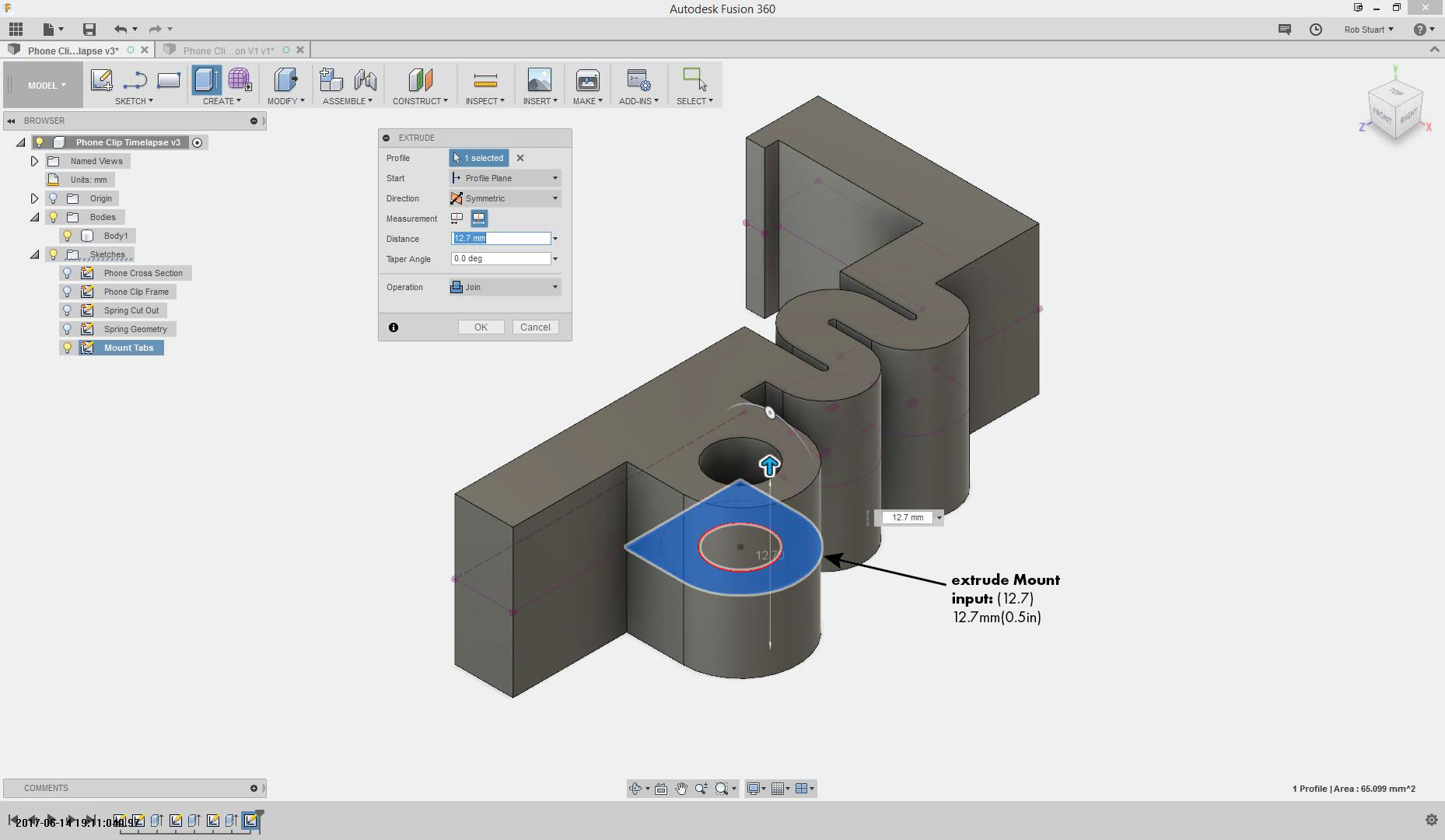1445x840 pixels.
Task: Open the Taper Angle dropdown arrow
Action: pyautogui.click(x=555, y=259)
